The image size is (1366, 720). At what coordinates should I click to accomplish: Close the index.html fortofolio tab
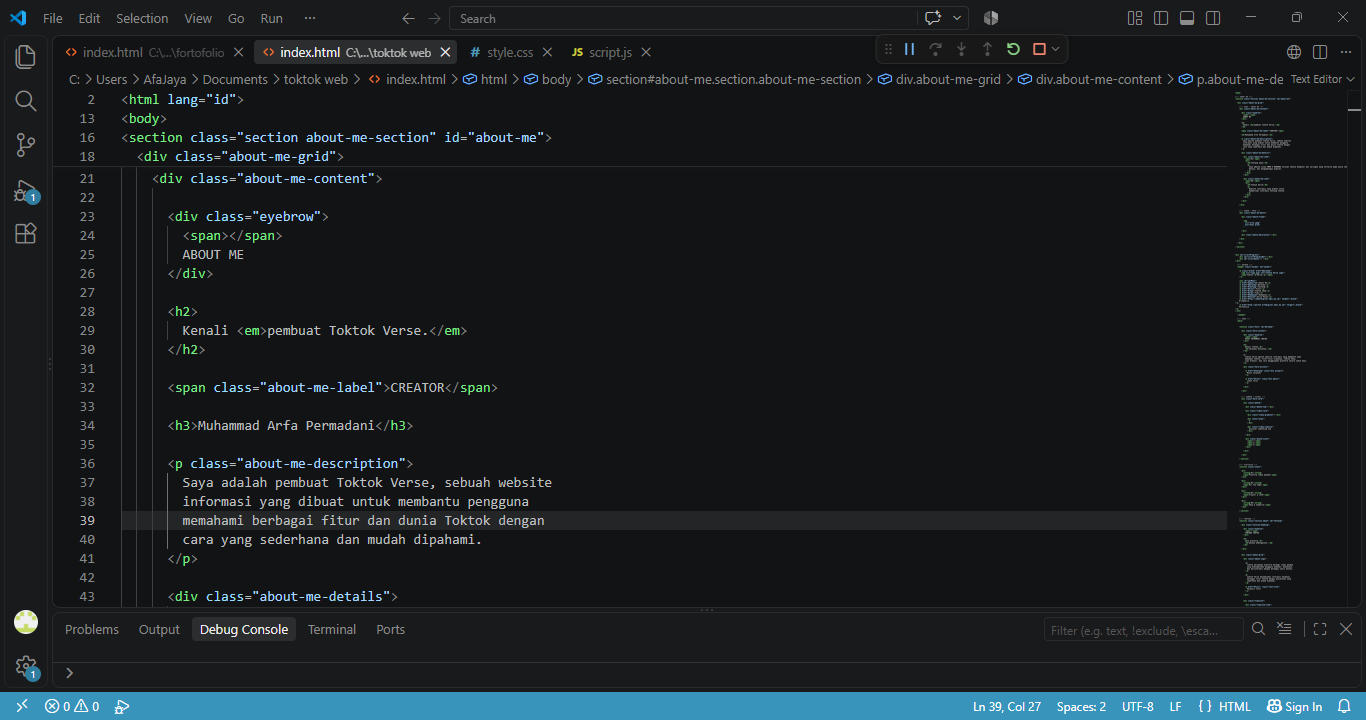click(x=238, y=52)
